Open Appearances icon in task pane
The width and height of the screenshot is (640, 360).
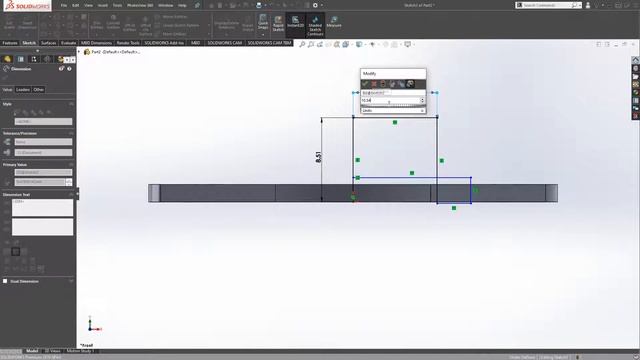(x=636, y=92)
